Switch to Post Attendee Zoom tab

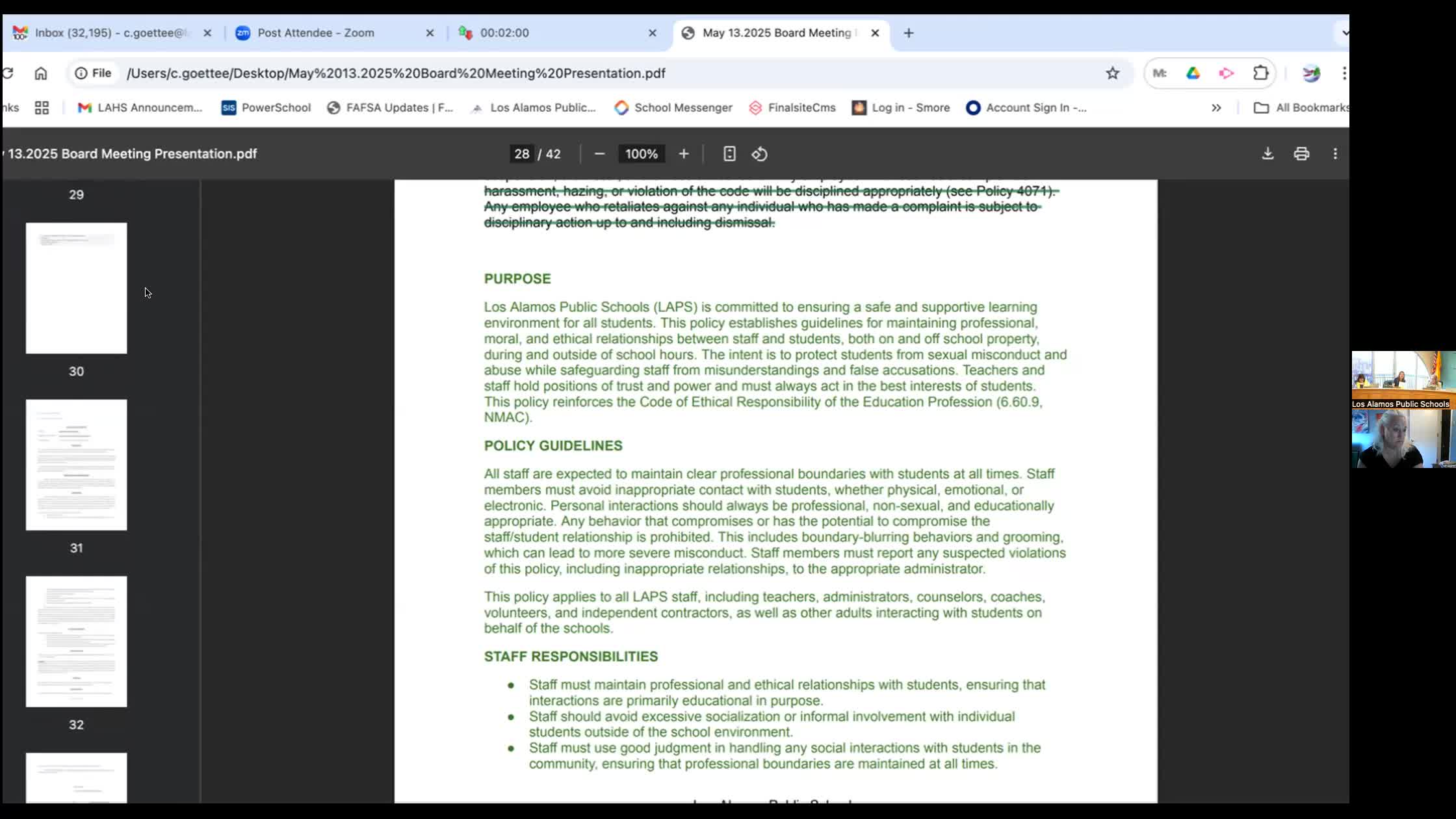(x=316, y=33)
